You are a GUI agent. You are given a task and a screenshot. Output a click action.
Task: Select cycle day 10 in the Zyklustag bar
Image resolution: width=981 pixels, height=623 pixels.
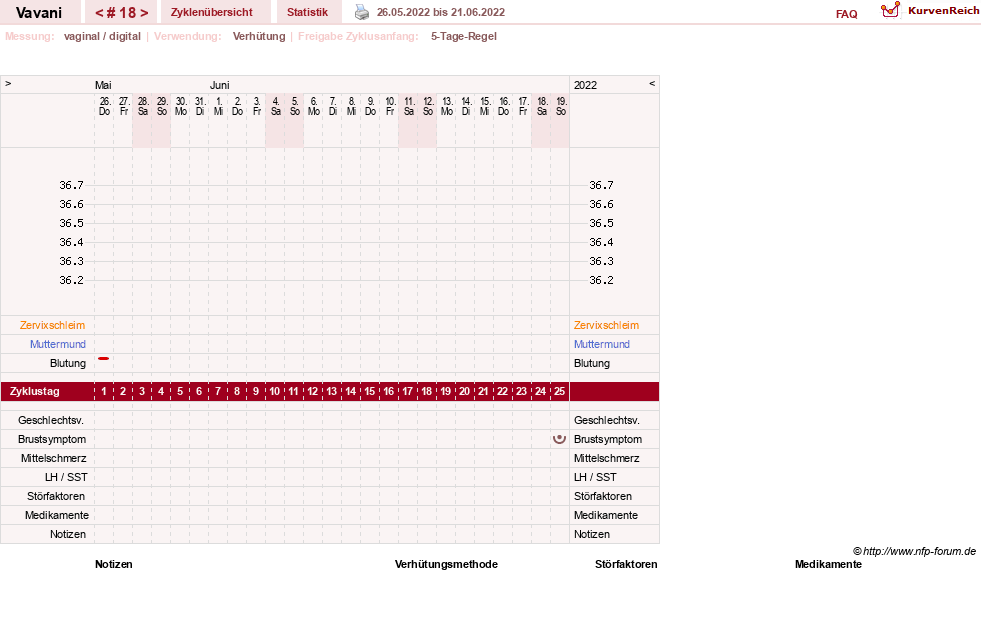[x=275, y=392]
